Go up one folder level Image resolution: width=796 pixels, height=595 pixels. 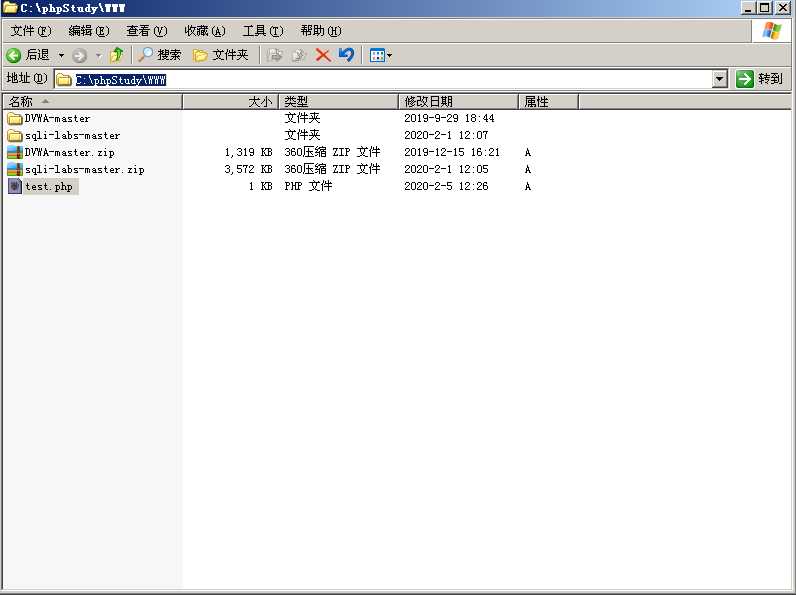click(117, 55)
